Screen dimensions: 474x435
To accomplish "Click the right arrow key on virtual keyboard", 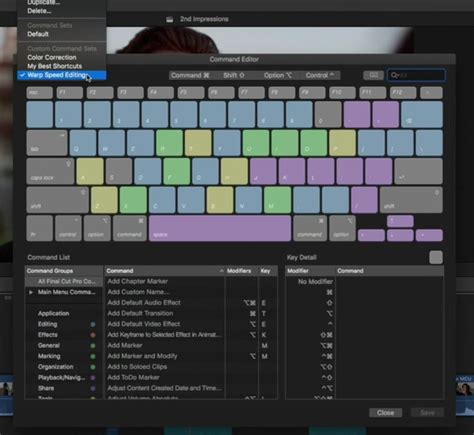I will coord(429,235).
